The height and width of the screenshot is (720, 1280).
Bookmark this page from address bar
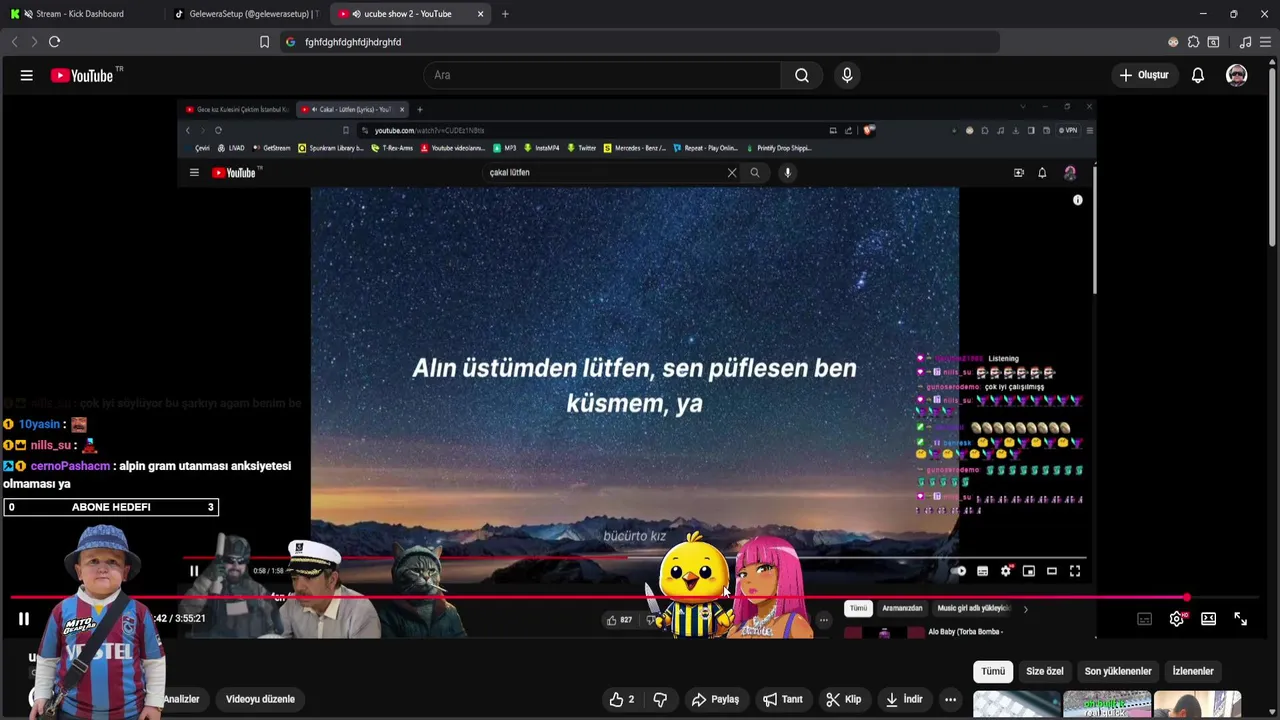[264, 42]
